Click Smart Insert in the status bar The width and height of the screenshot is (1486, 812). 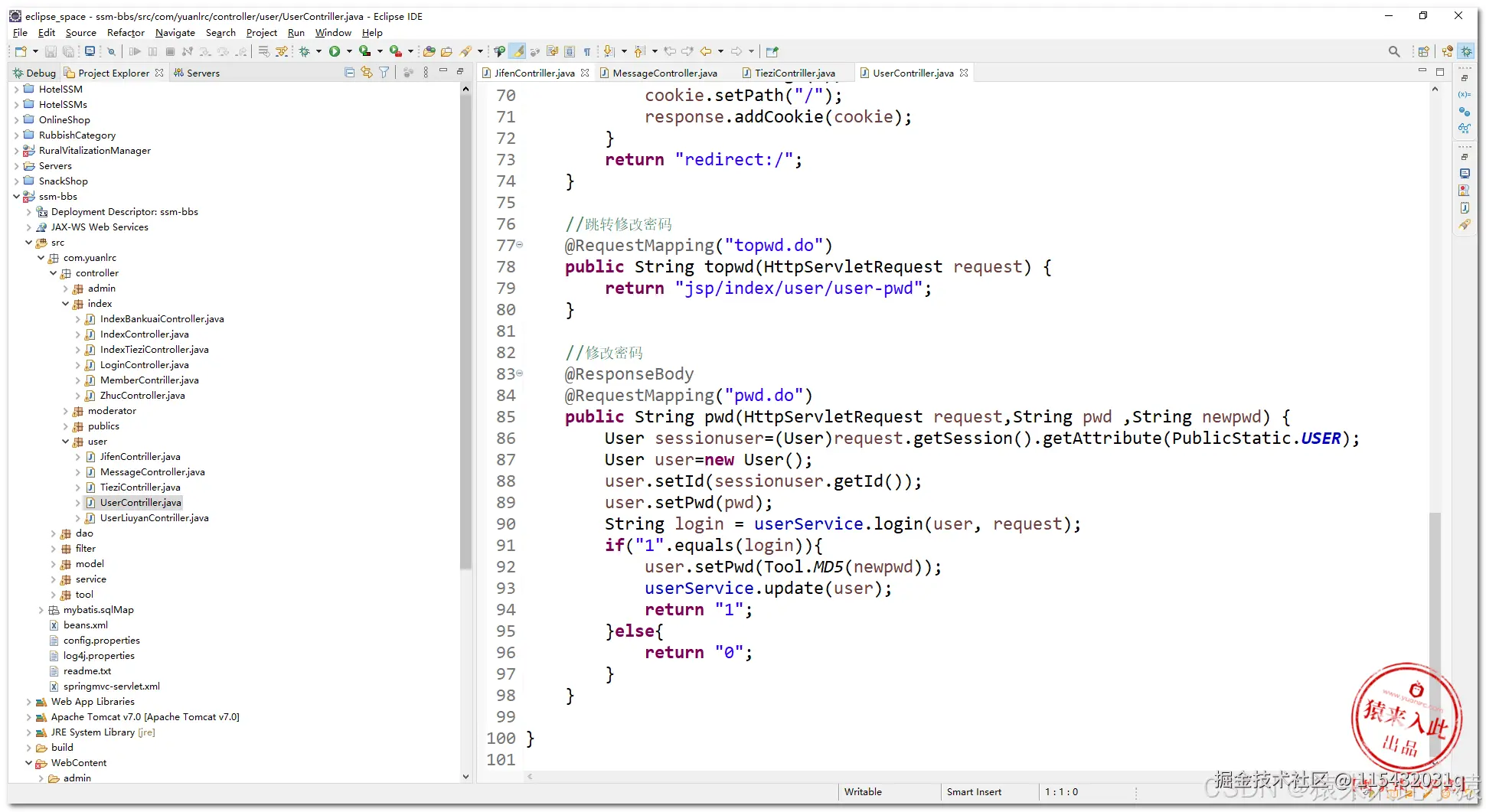tap(974, 792)
